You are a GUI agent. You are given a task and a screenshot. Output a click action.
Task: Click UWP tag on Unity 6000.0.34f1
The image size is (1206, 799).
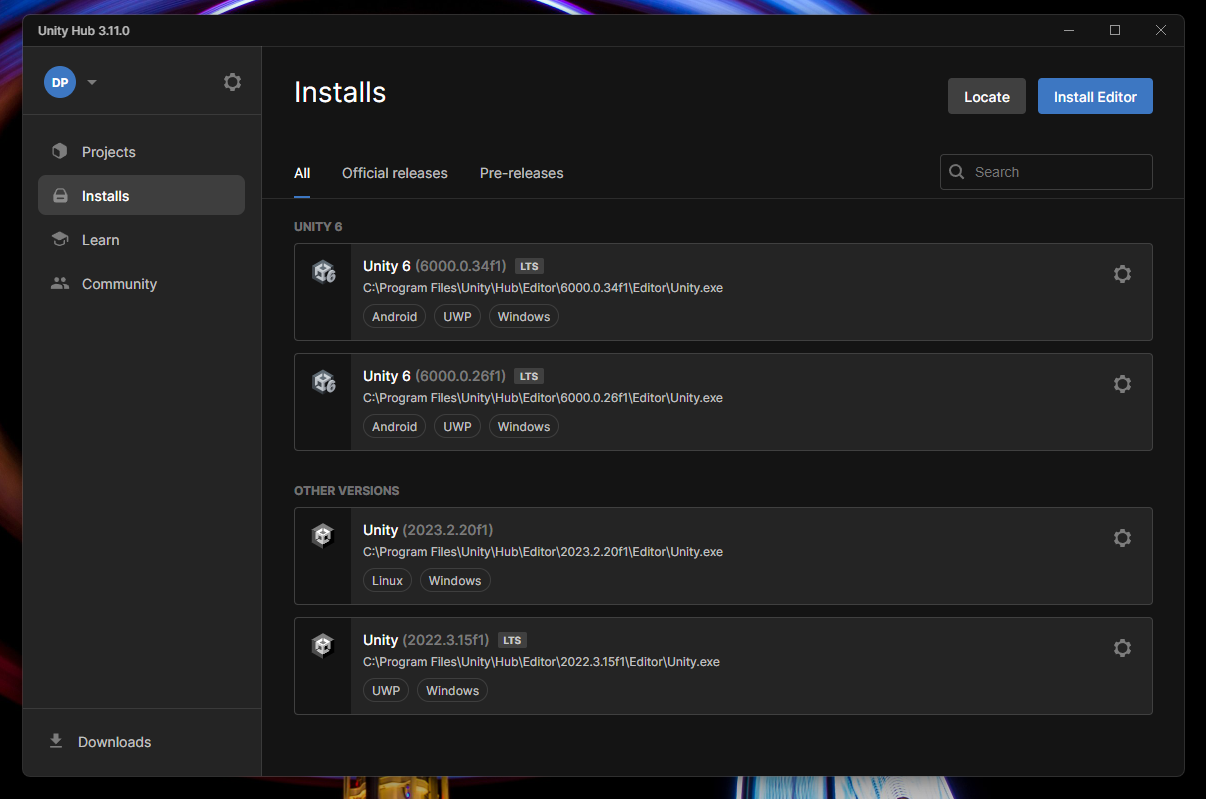coord(457,317)
